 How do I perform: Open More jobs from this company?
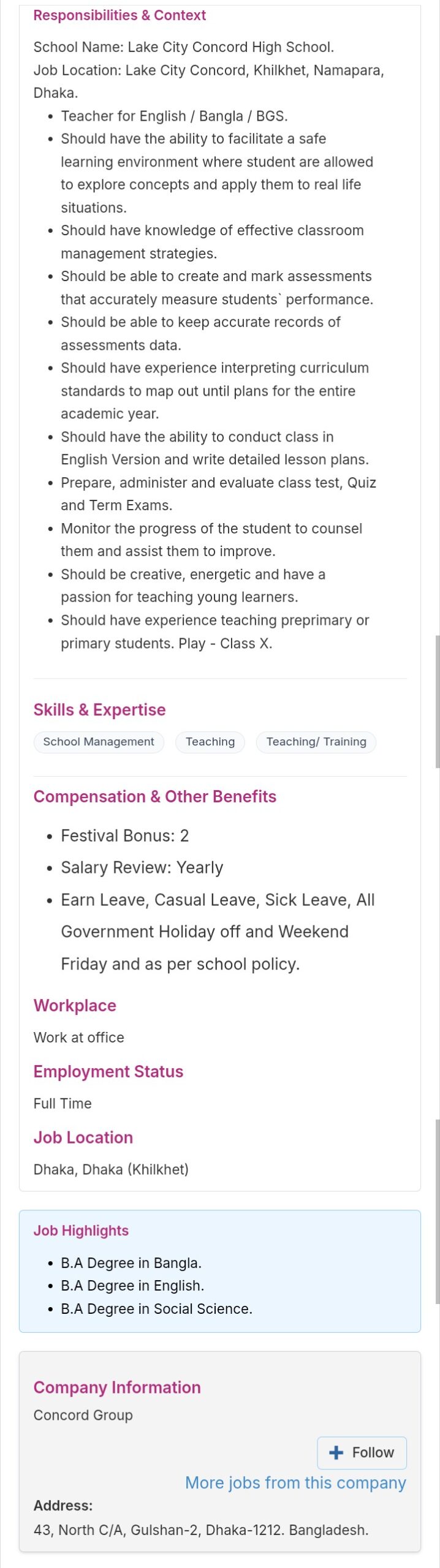pyautogui.click(x=295, y=1483)
